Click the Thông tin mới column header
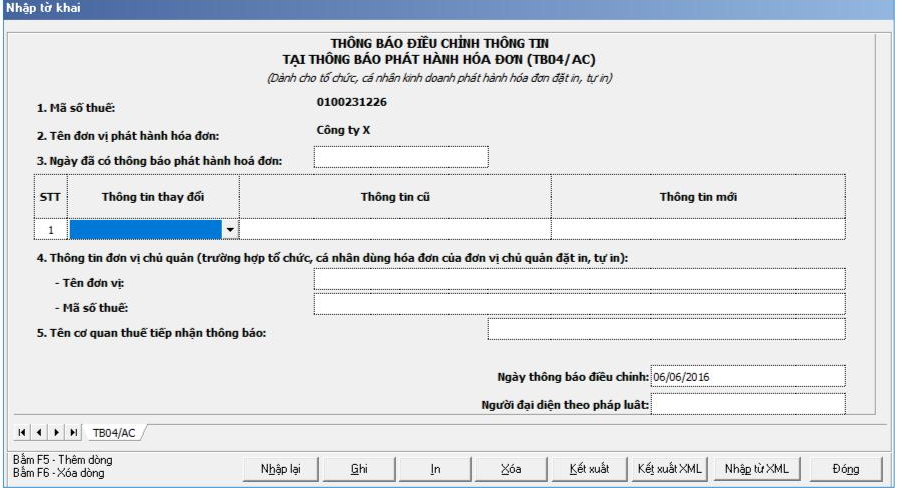The image size is (902, 491). (698, 197)
